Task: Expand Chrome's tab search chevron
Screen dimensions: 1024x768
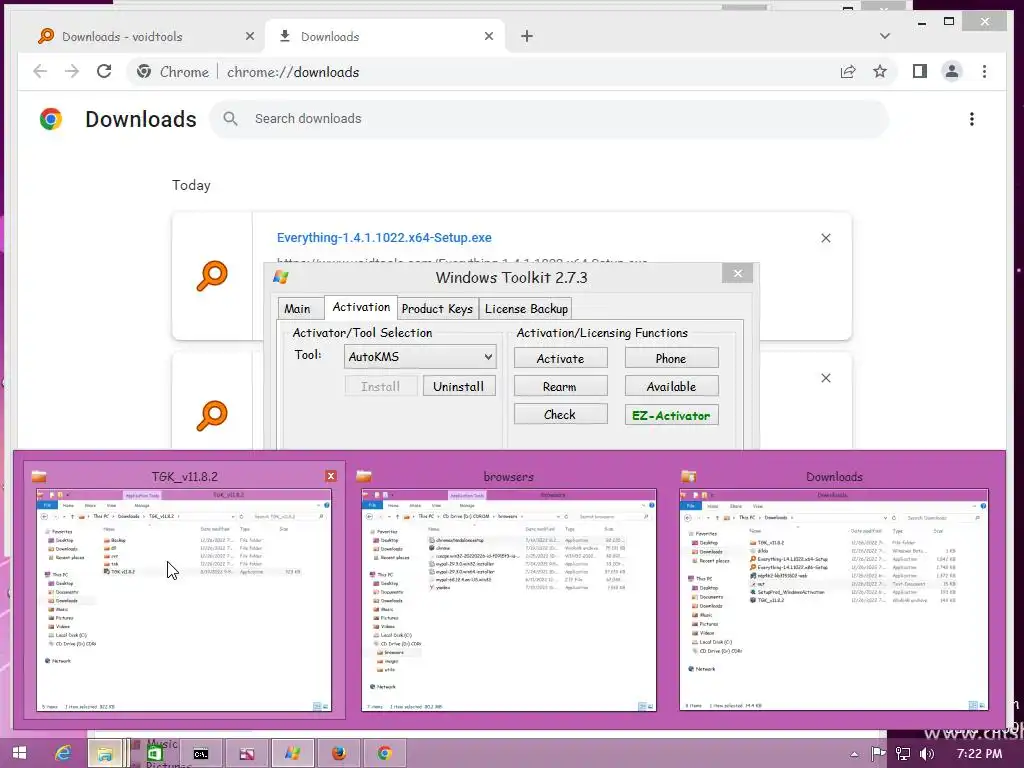Action: tap(885, 36)
